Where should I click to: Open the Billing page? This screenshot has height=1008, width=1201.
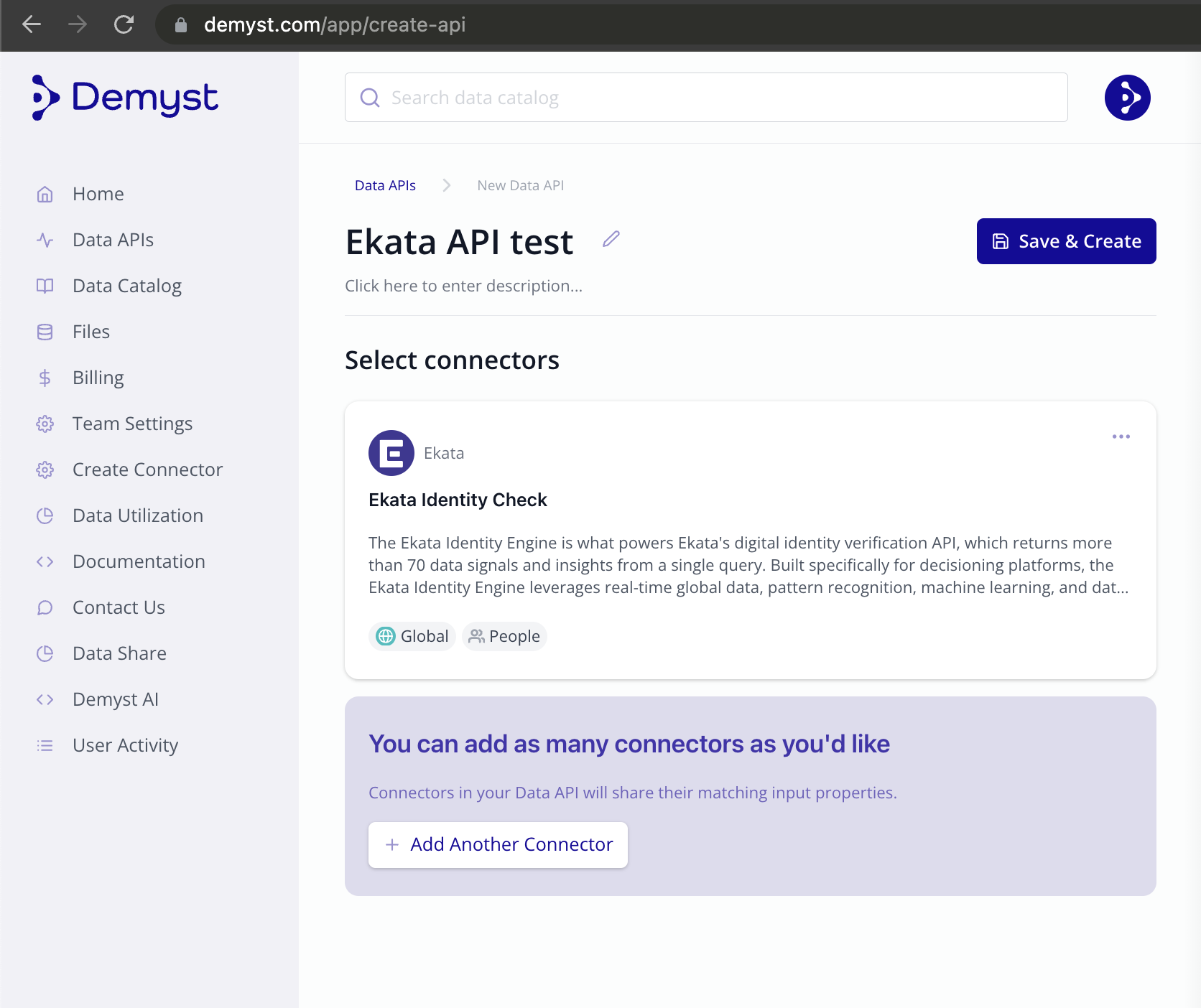98,378
